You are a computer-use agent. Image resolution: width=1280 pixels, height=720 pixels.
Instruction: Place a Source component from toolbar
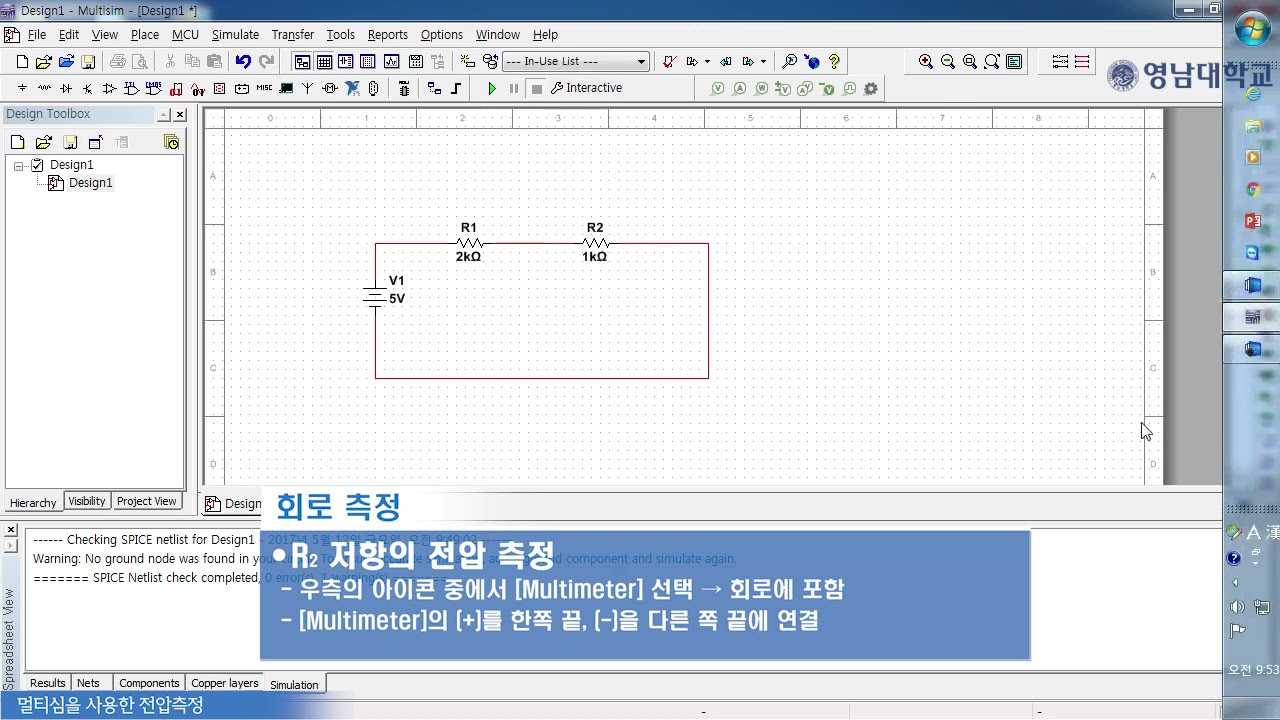point(22,88)
